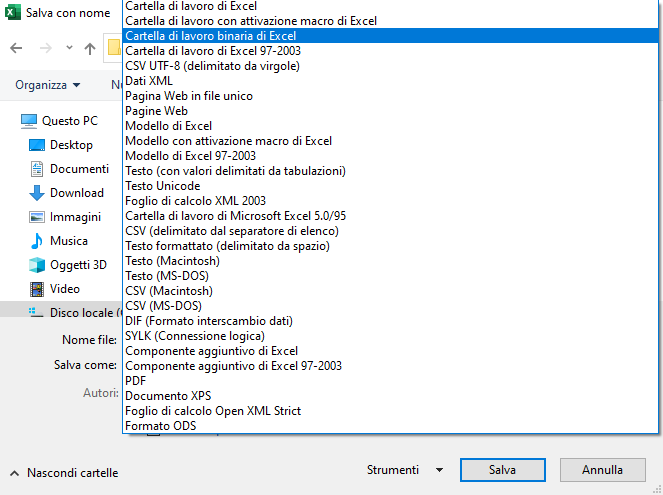The image size is (663, 495).
Task: Choose Cartella di lavoro Microsoft Excel 5.0/95
Action: [390, 216]
